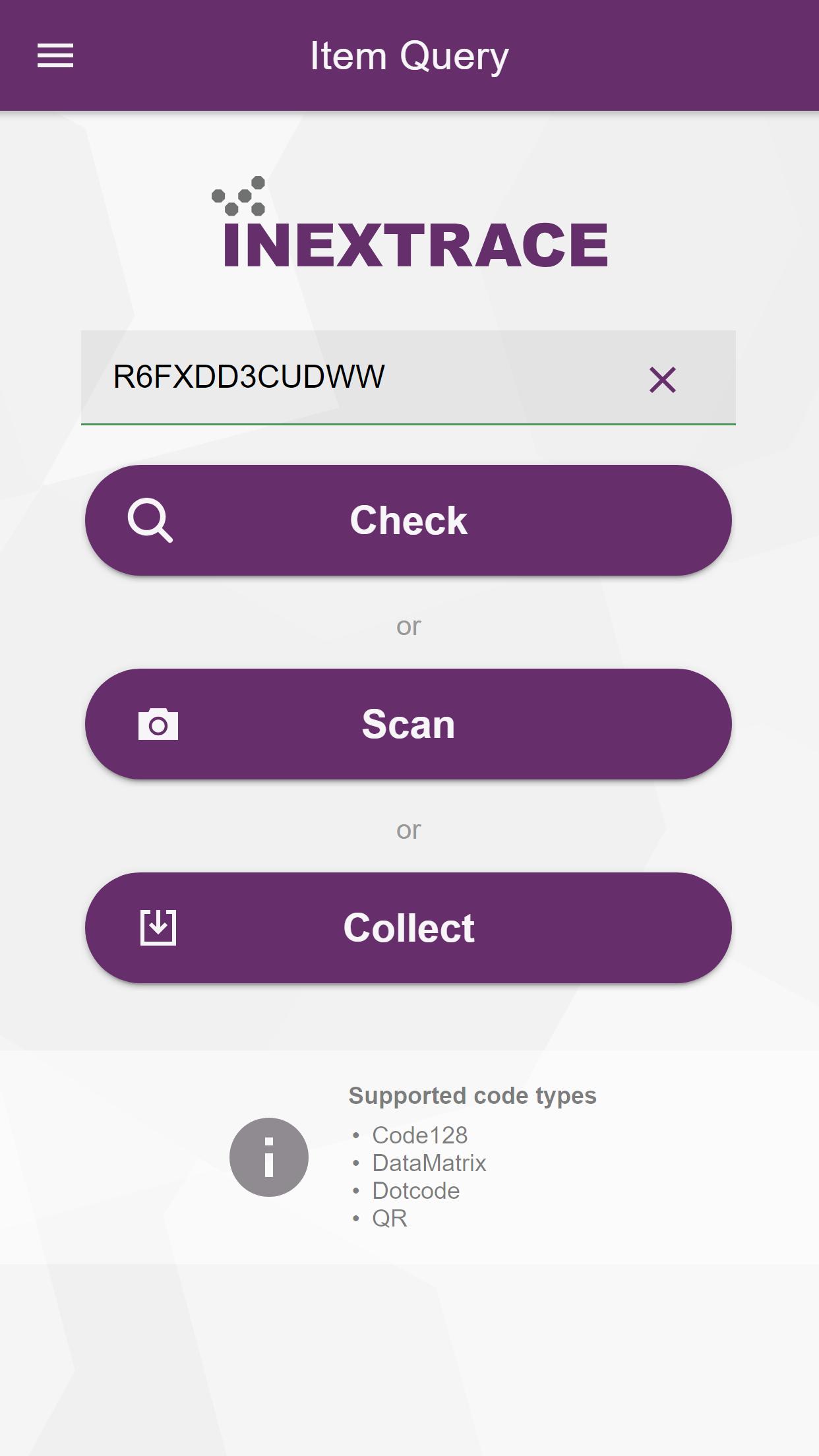Click the magnifying glass icon on Check
Screen dimensions: 819x1456
[x=150, y=520]
